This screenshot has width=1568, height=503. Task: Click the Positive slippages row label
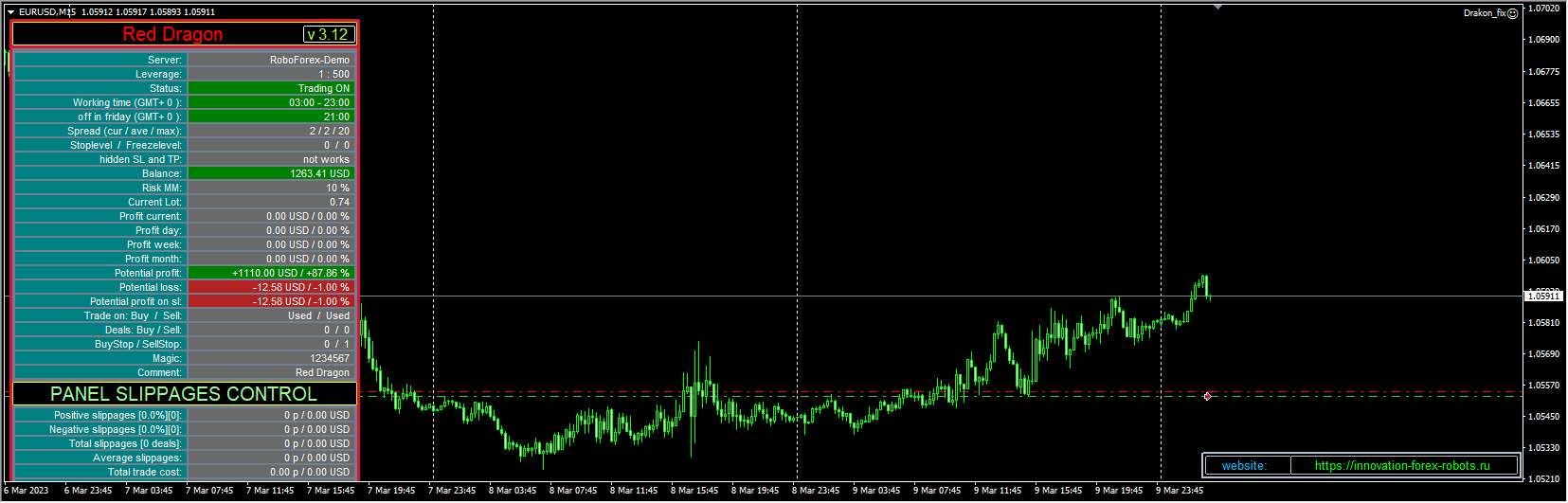100,415
